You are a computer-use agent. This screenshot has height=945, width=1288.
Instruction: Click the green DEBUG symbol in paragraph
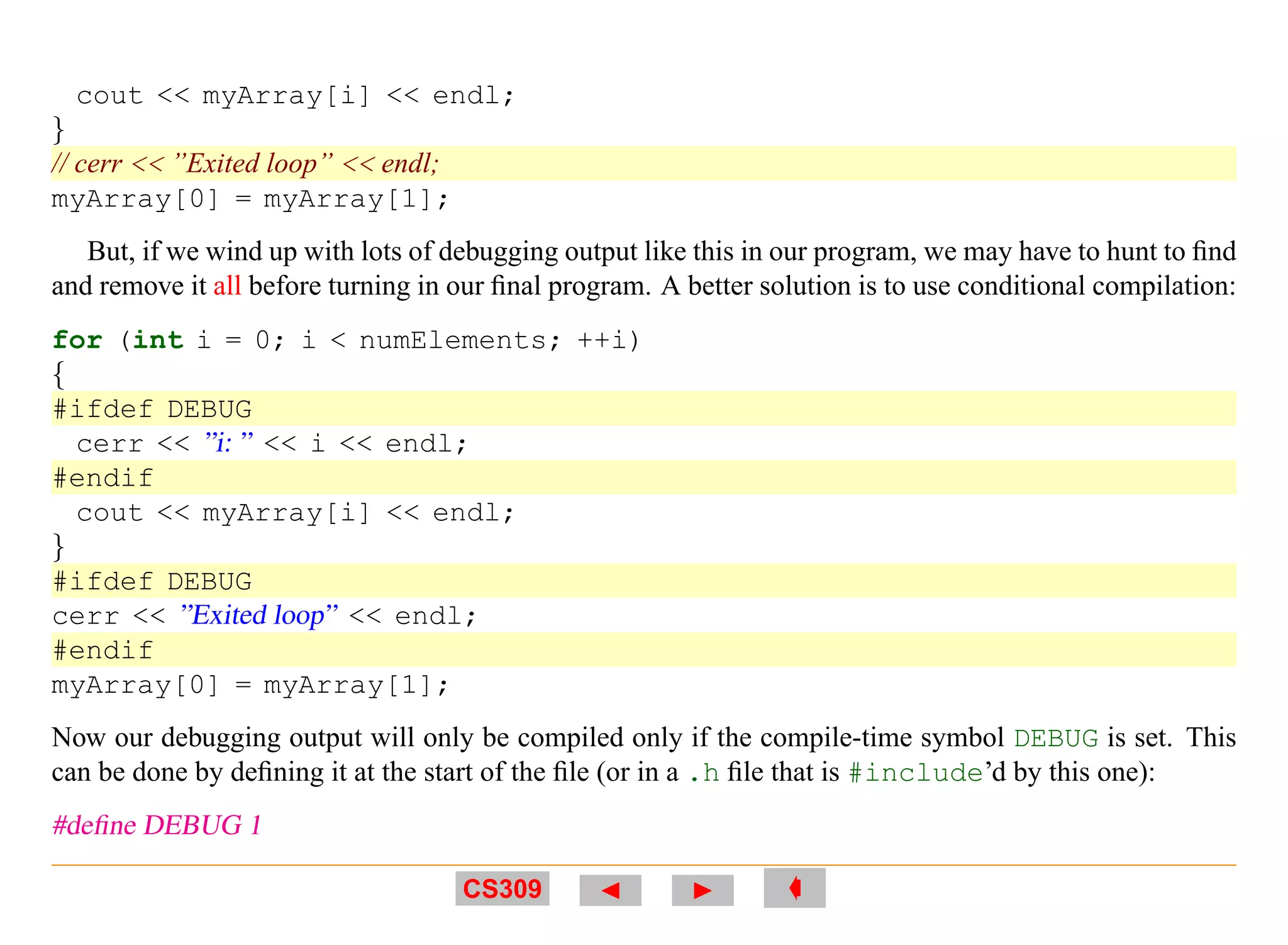click(x=1056, y=738)
